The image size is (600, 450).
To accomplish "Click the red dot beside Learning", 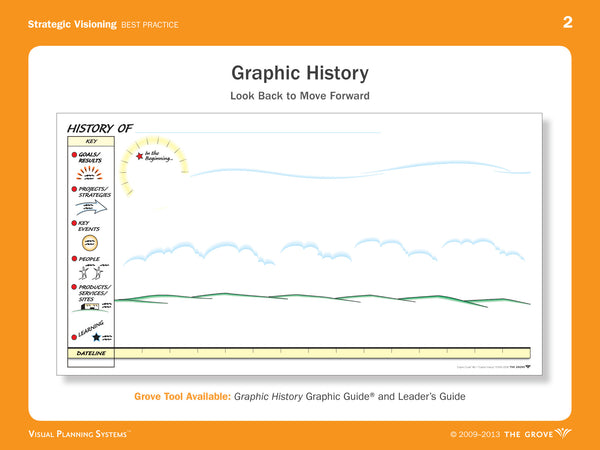I will (x=74, y=337).
